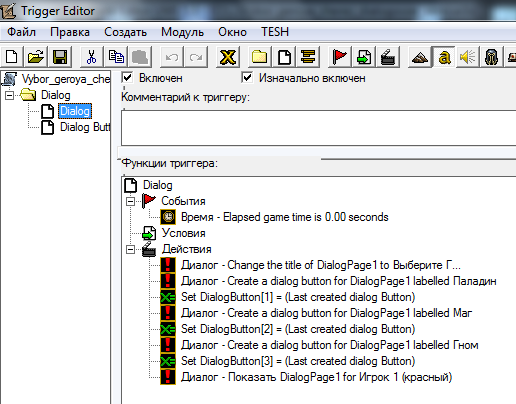Image resolution: width=516 pixels, height=404 pixels.
Task: Add new action clapperboard icon
Action: coord(388,57)
